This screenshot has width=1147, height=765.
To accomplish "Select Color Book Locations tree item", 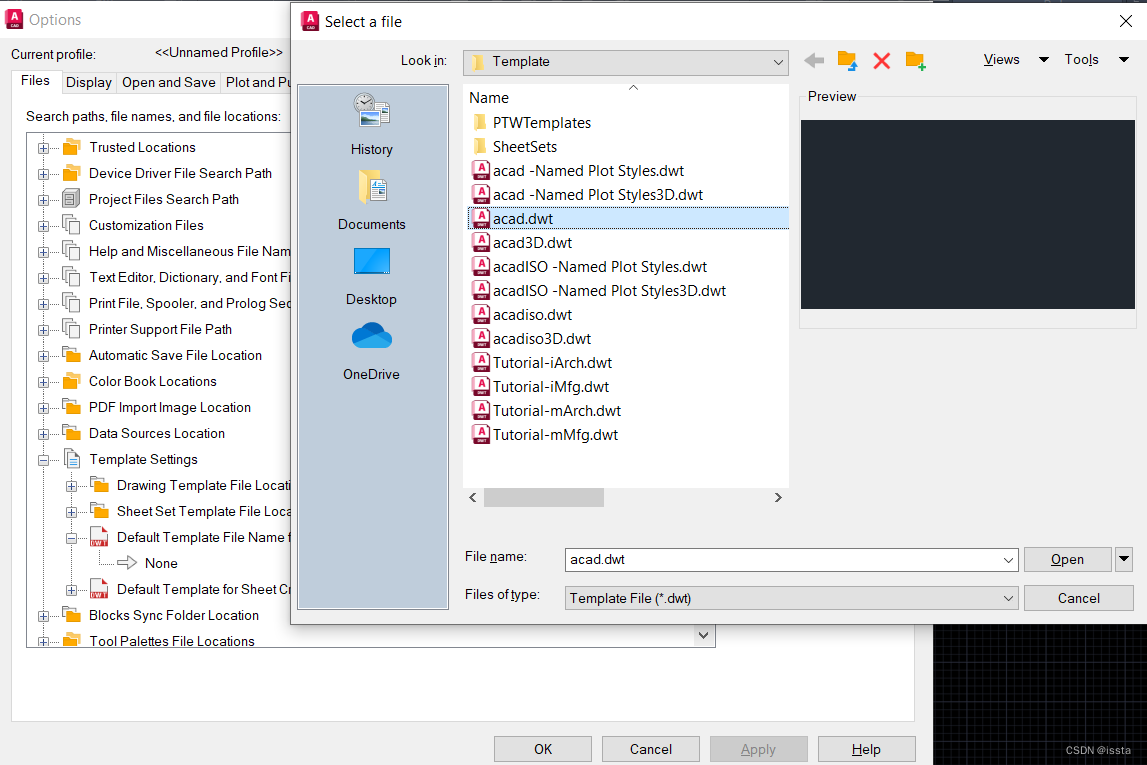I will coord(153,382).
